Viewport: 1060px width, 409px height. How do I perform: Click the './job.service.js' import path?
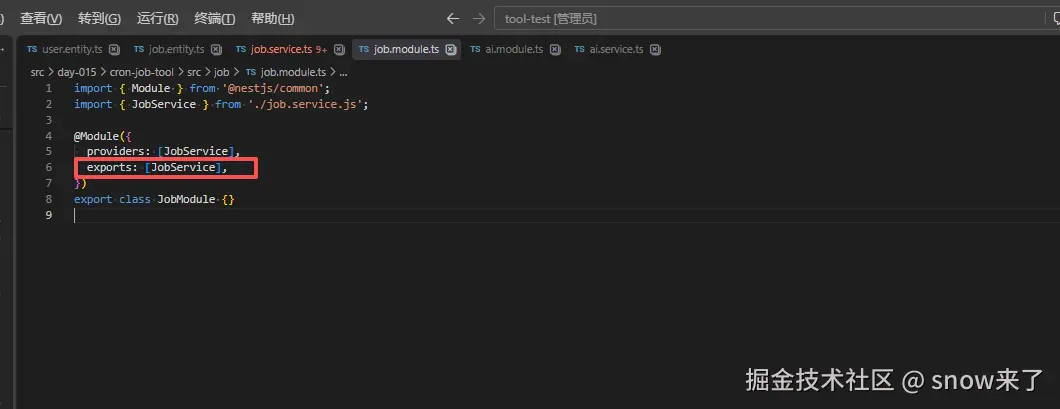304,104
